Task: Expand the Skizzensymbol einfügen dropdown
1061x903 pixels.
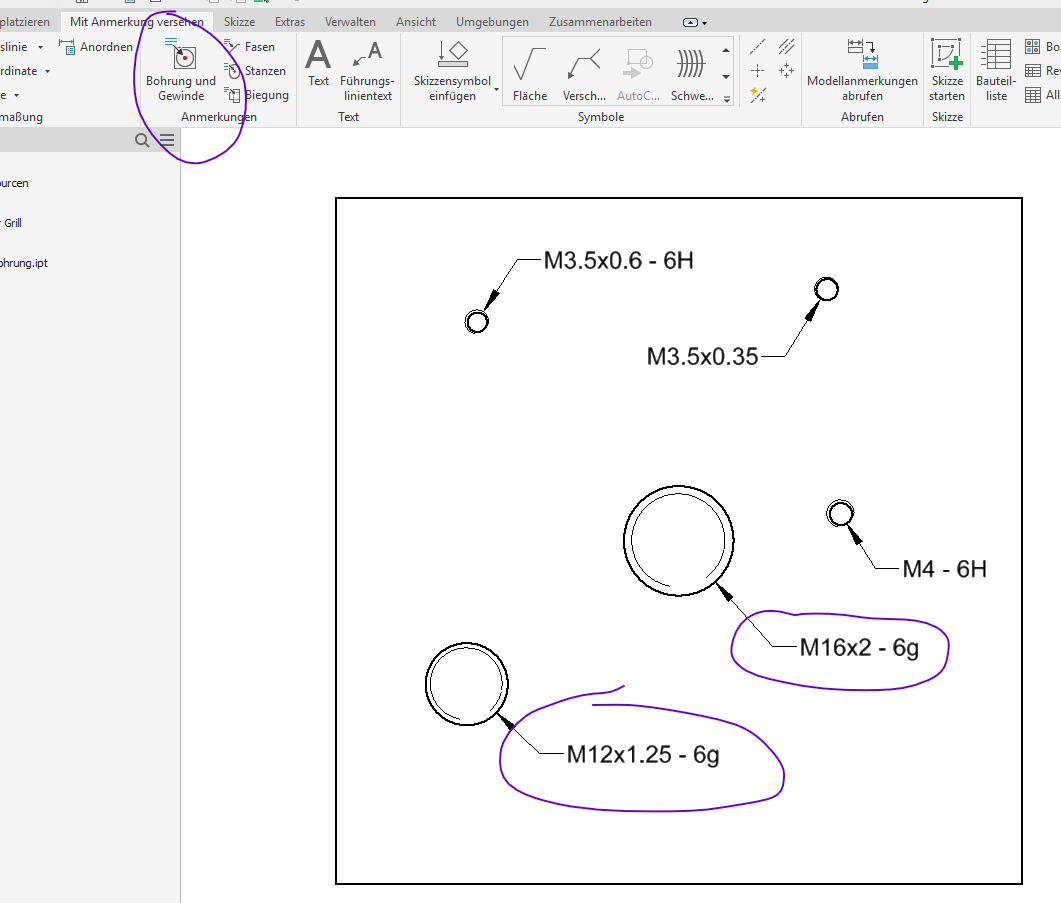Action: click(x=496, y=90)
